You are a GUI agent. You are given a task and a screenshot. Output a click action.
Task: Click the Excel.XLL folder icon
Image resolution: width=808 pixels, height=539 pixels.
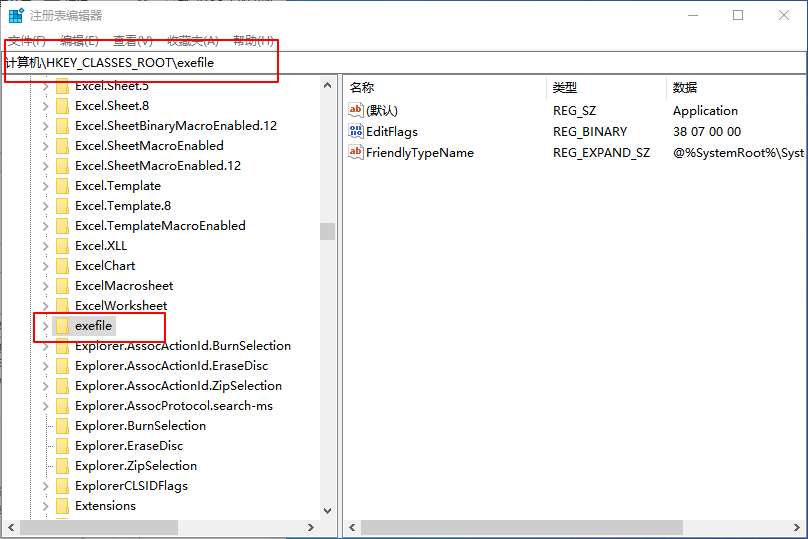click(x=62, y=246)
